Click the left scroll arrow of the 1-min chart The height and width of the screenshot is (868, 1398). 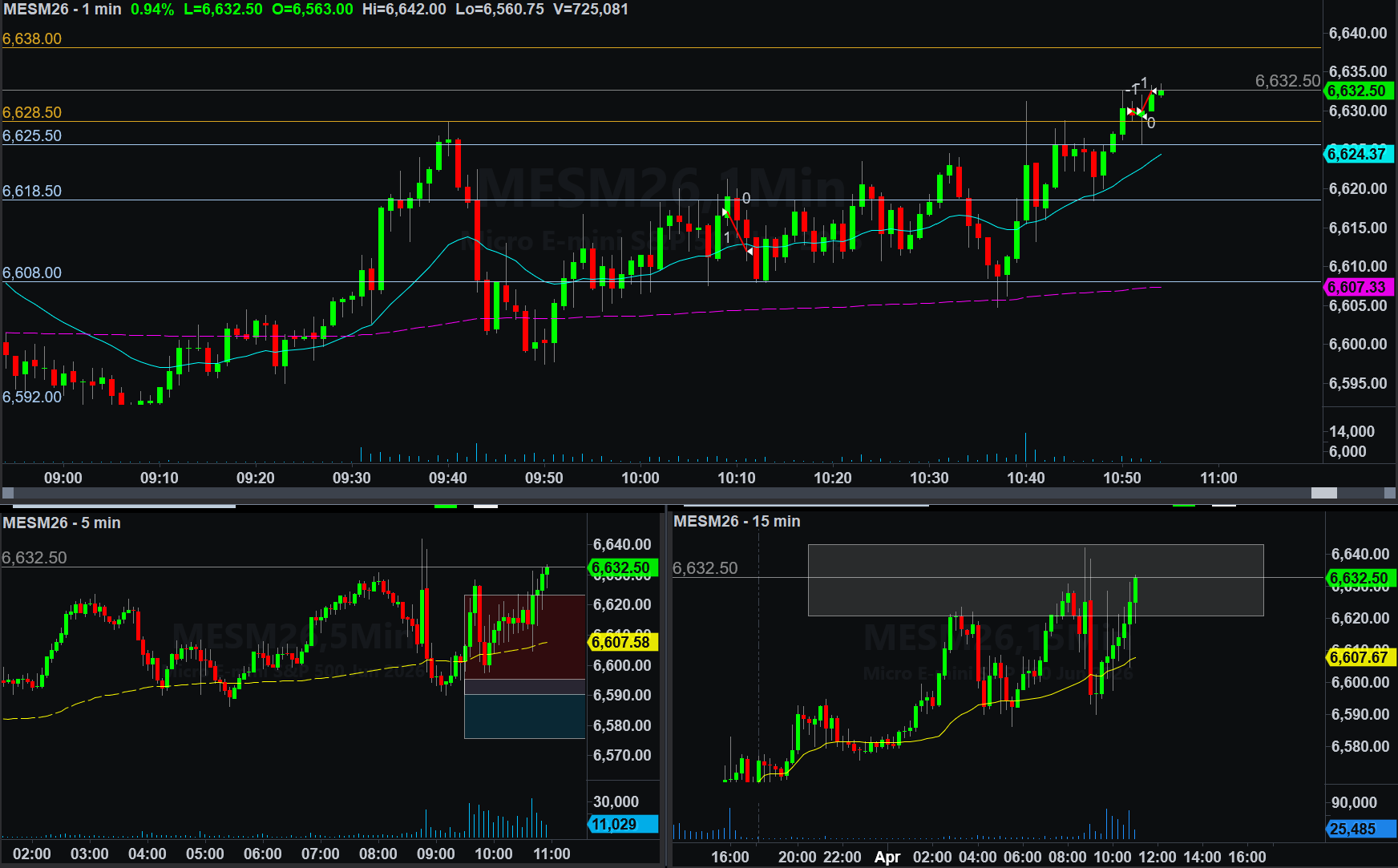pos(8,493)
